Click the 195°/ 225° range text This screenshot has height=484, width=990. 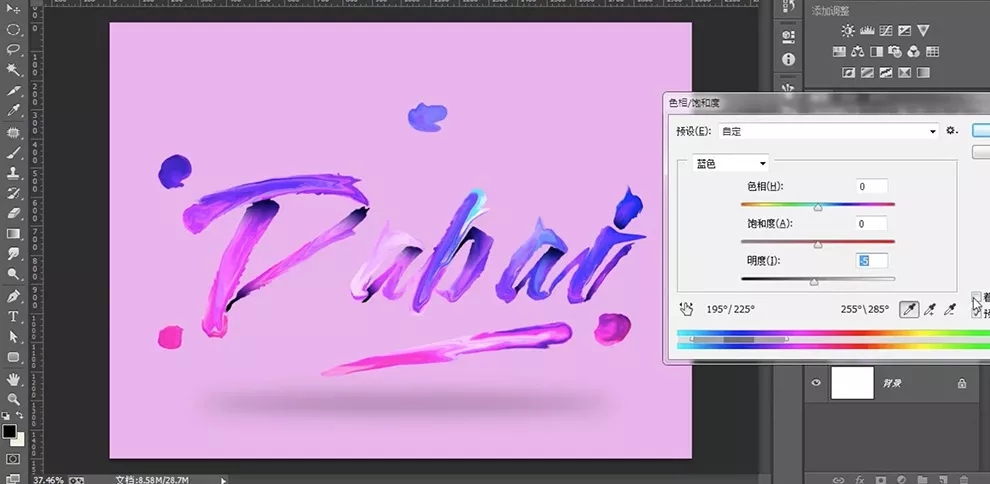pyautogui.click(x=731, y=309)
